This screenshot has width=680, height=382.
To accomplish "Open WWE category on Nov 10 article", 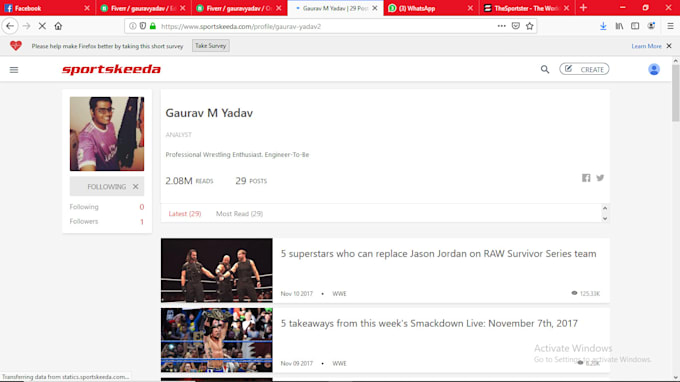I will coord(339,294).
